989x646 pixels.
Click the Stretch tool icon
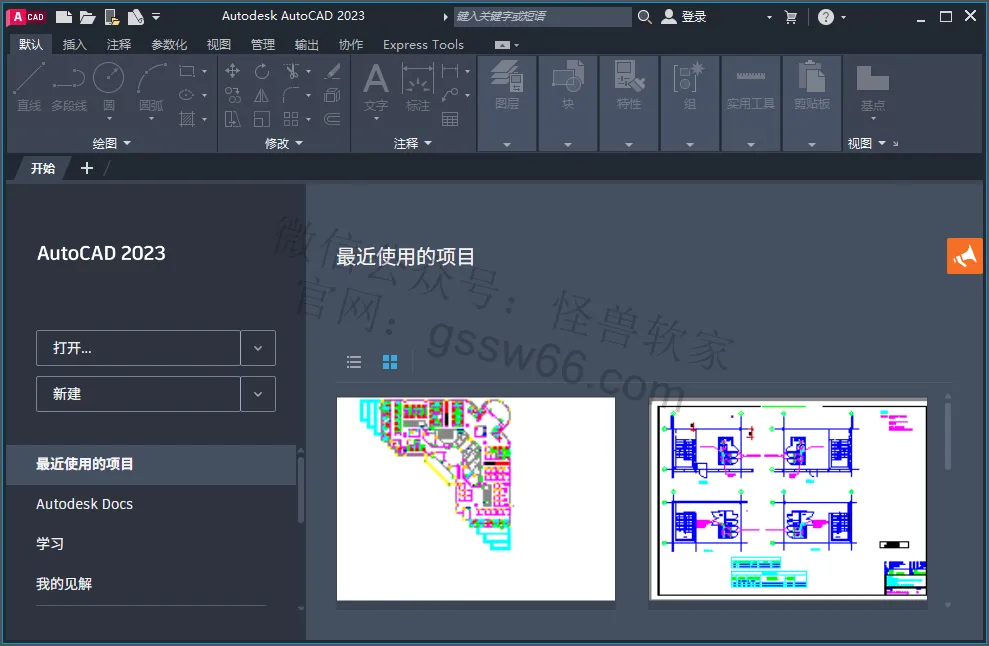pyautogui.click(x=233, y=119)
